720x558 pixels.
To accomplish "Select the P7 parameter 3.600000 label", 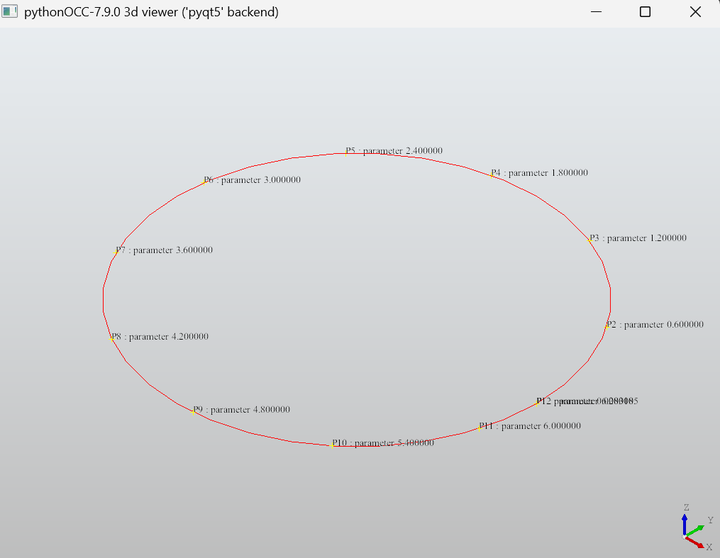I will pos(164,250).
